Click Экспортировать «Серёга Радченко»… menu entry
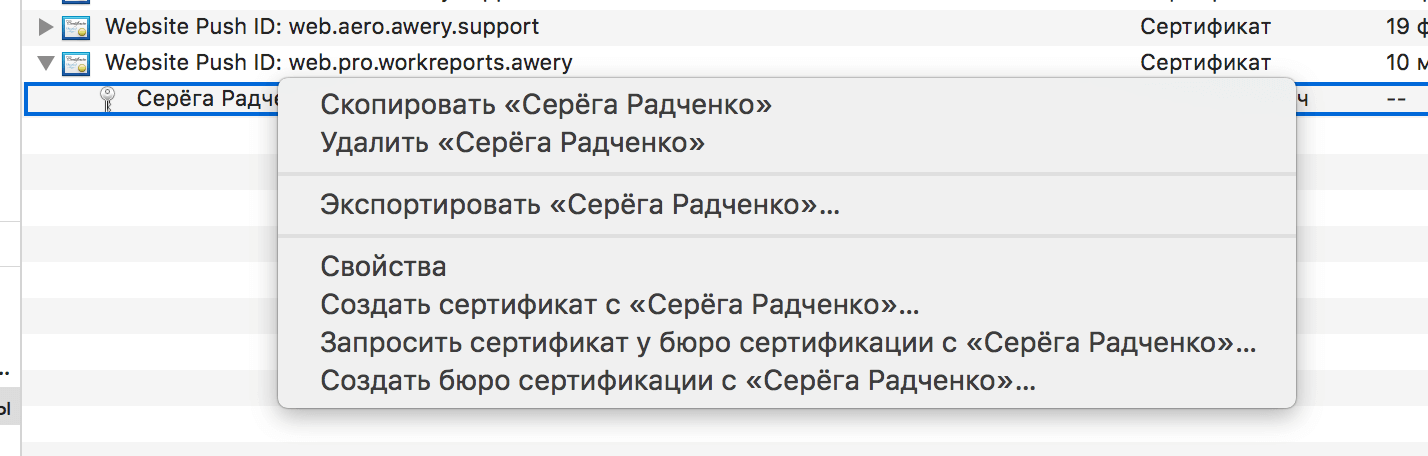Image resolution: width=1428 pixels, height=456 pixels. tap(580, 205)
